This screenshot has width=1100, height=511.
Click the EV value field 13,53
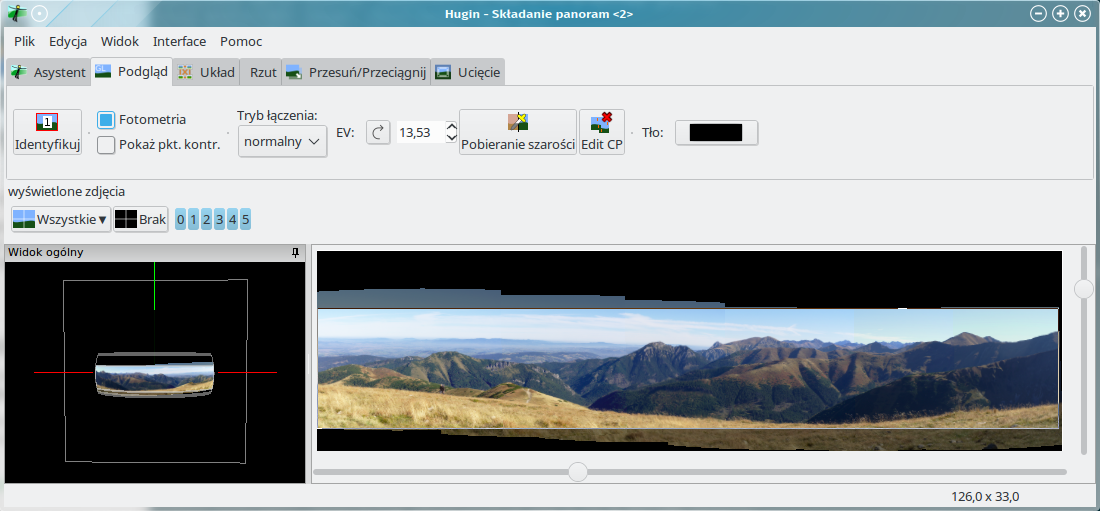pyautogui.click(x=421, y=132)
